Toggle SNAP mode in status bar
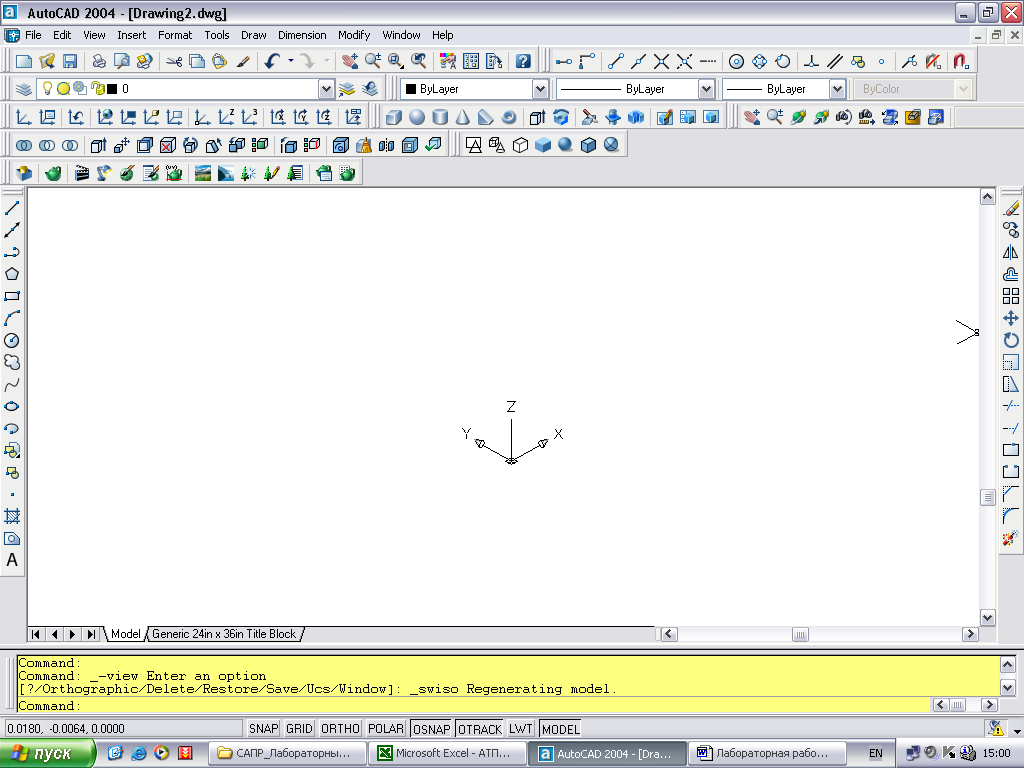 click(x=263, y=729)
